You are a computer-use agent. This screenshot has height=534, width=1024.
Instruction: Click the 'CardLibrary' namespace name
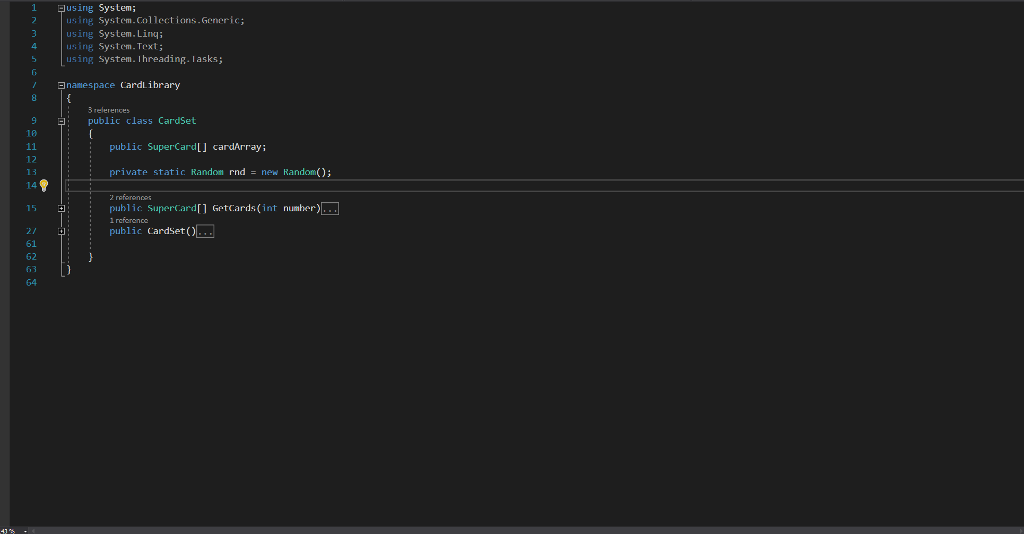pos(150,85)
